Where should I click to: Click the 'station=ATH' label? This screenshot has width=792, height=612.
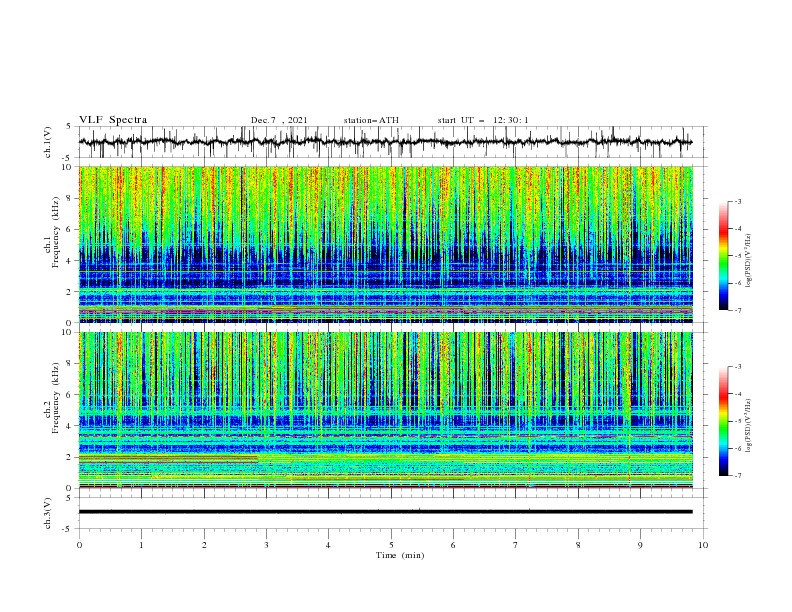tap(371, 120)
